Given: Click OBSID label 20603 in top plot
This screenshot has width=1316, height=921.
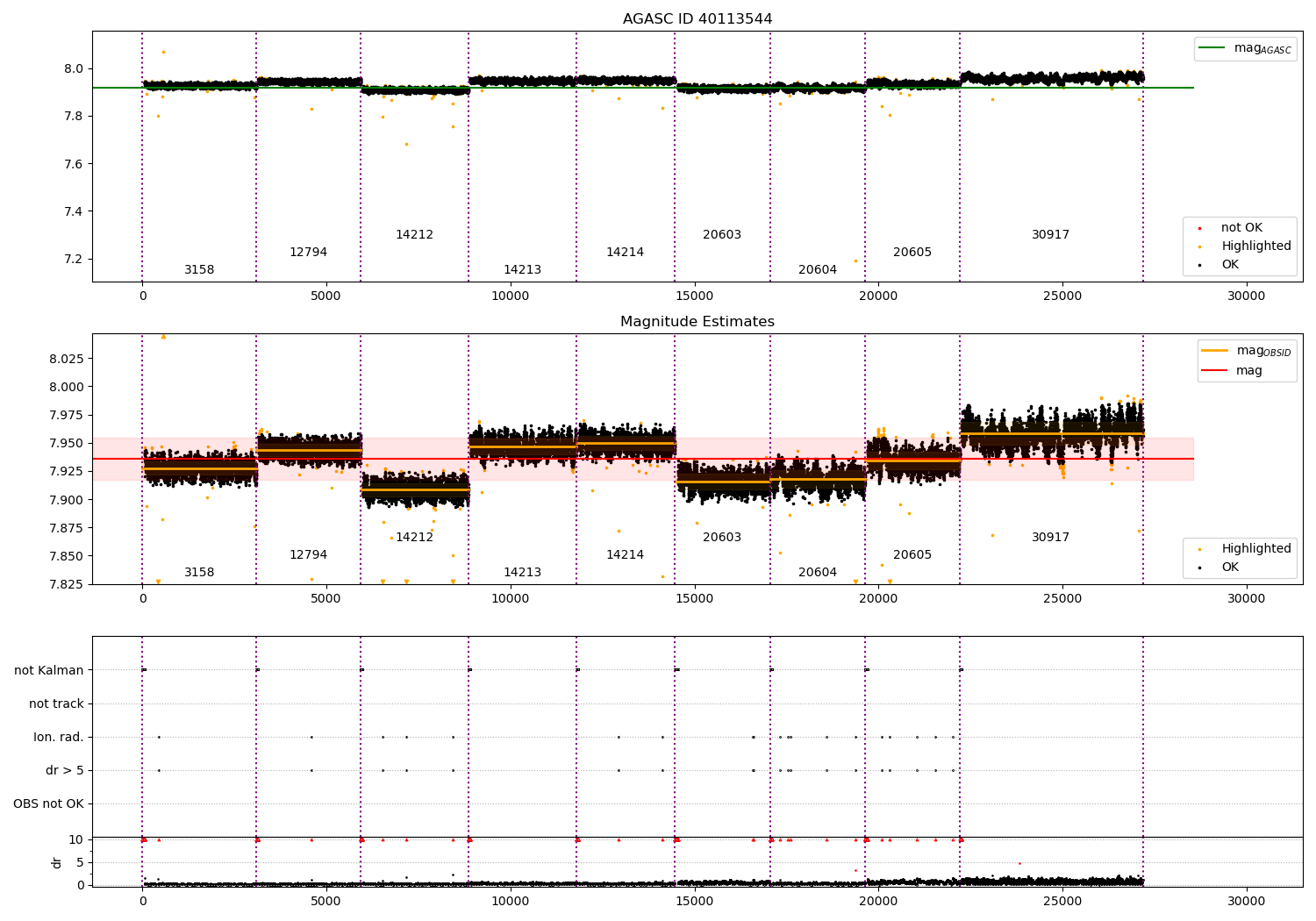Looking at the screenshot, I should [x=722, y=235].
